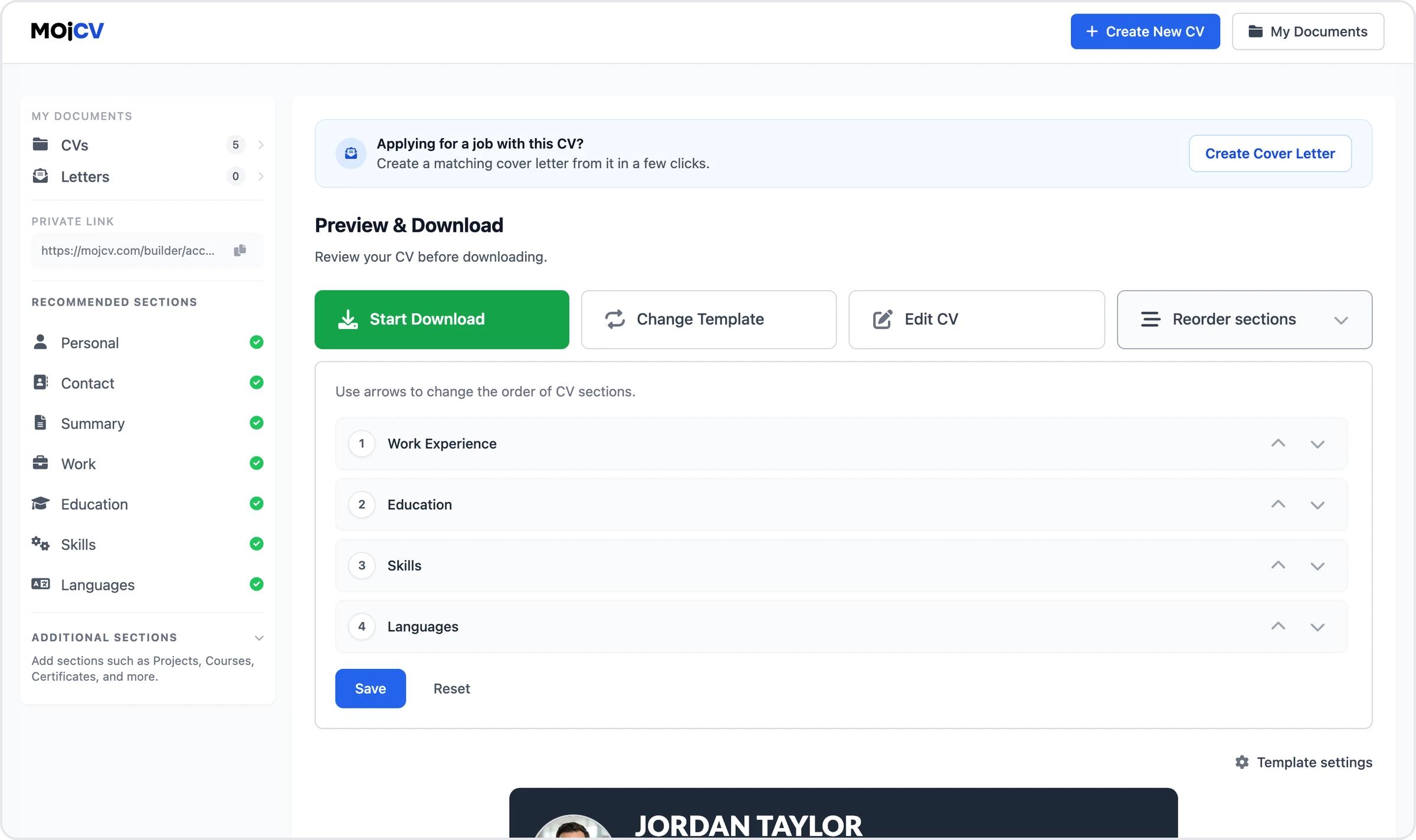Click the green check next to Languages
The width and height of the screenshot is (1416, 840).
(x=256, y=584)
